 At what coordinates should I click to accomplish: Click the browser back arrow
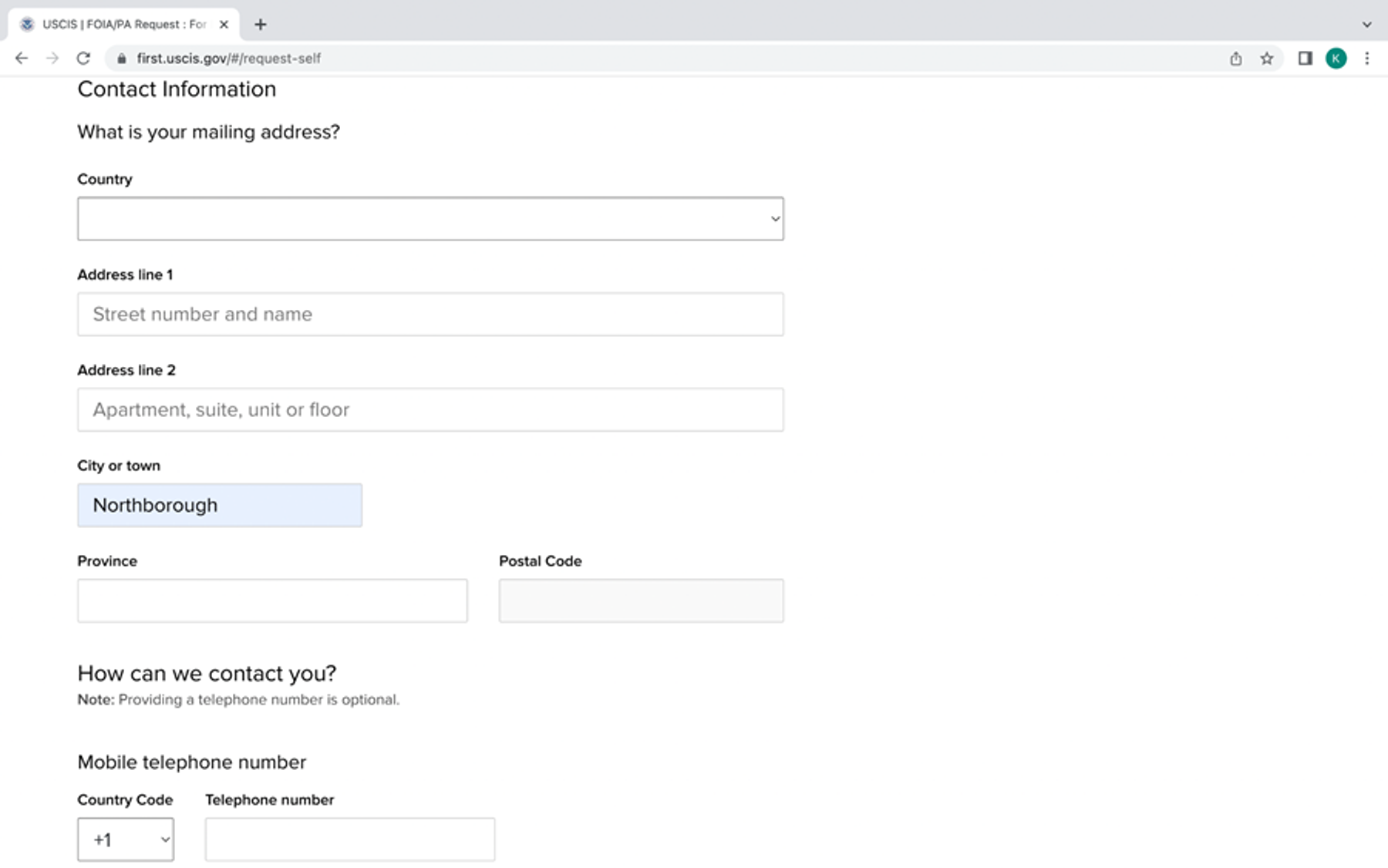[x=22, y=59]
